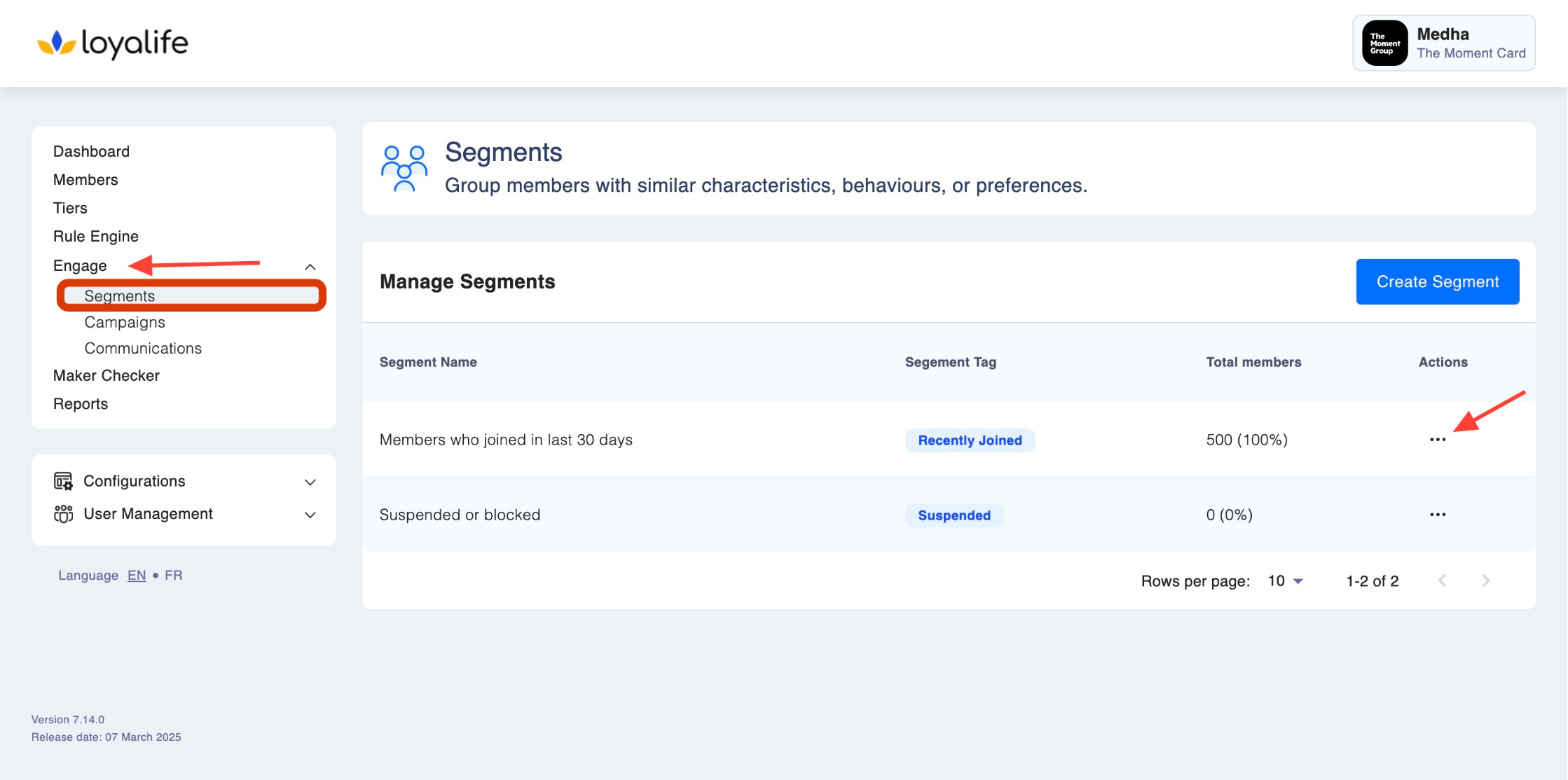
Task: Open Campaigns under Engage
Action: coord(125,322)
